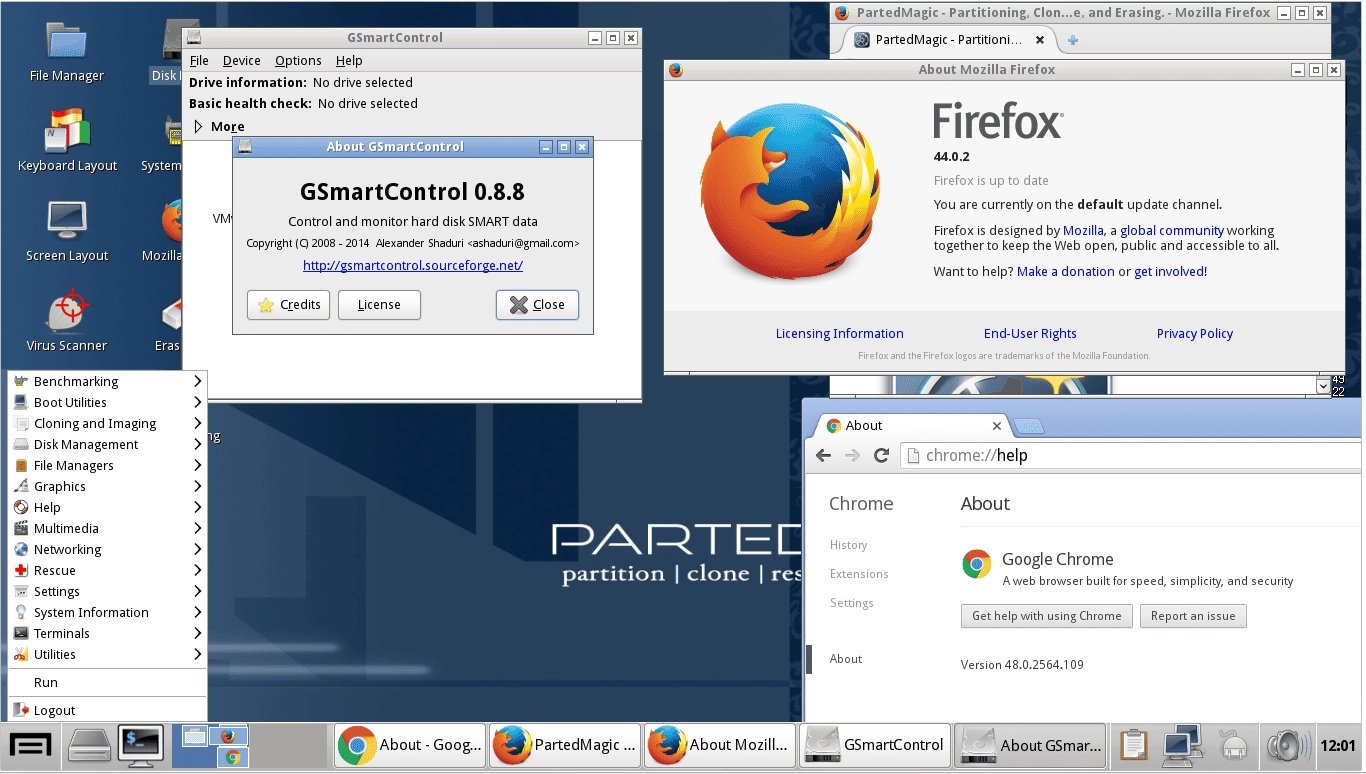Image resolution: width=1366 pixels, height=774 pixels.
Task: Open a new tab in Firefox
Action: [x=1072, y=40]
